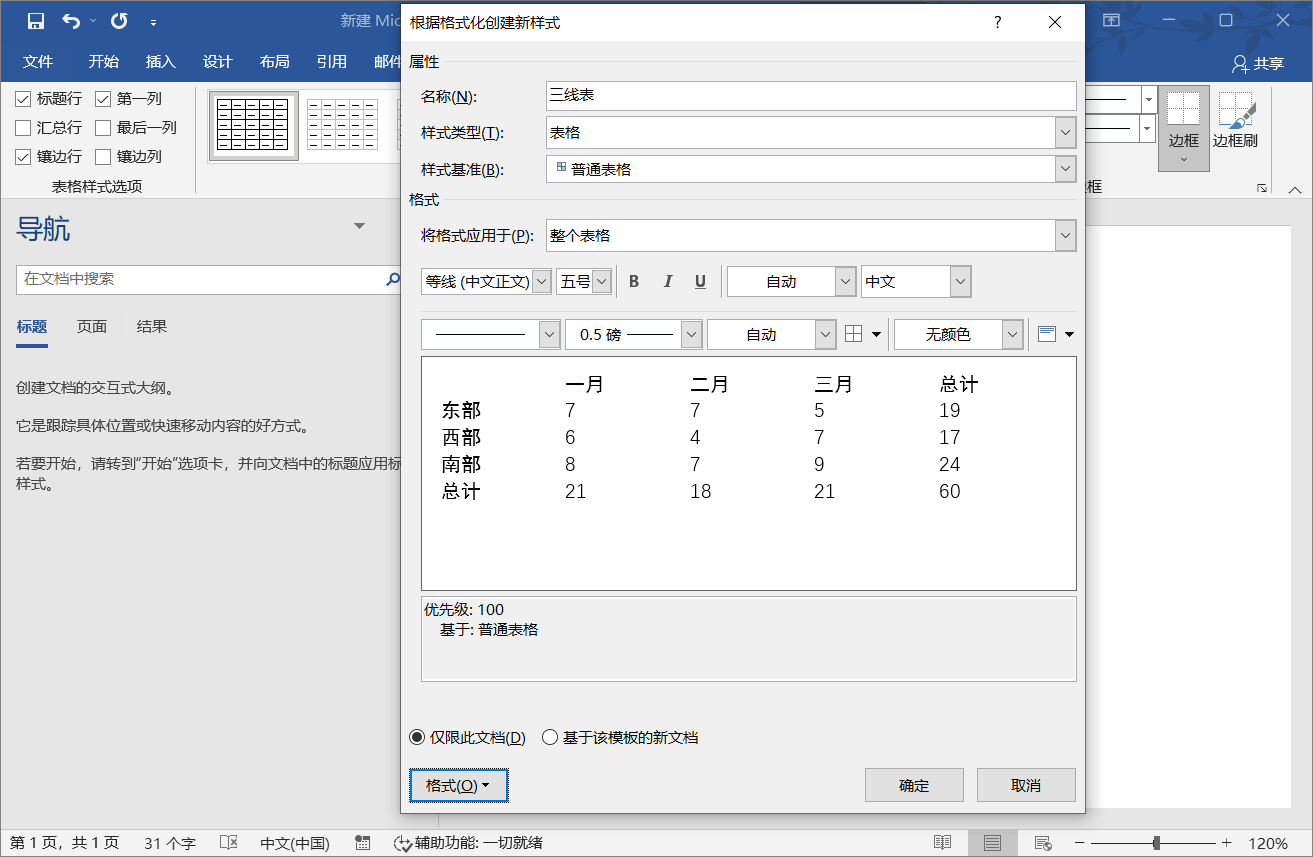Click the Bold button in the style dialog
The image size is (1313, 857).
(x=634, y=282)
